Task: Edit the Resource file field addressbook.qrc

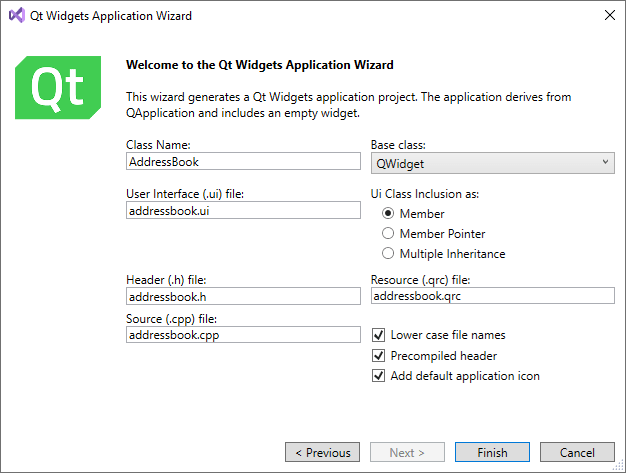Action: (x=493, y=295)
